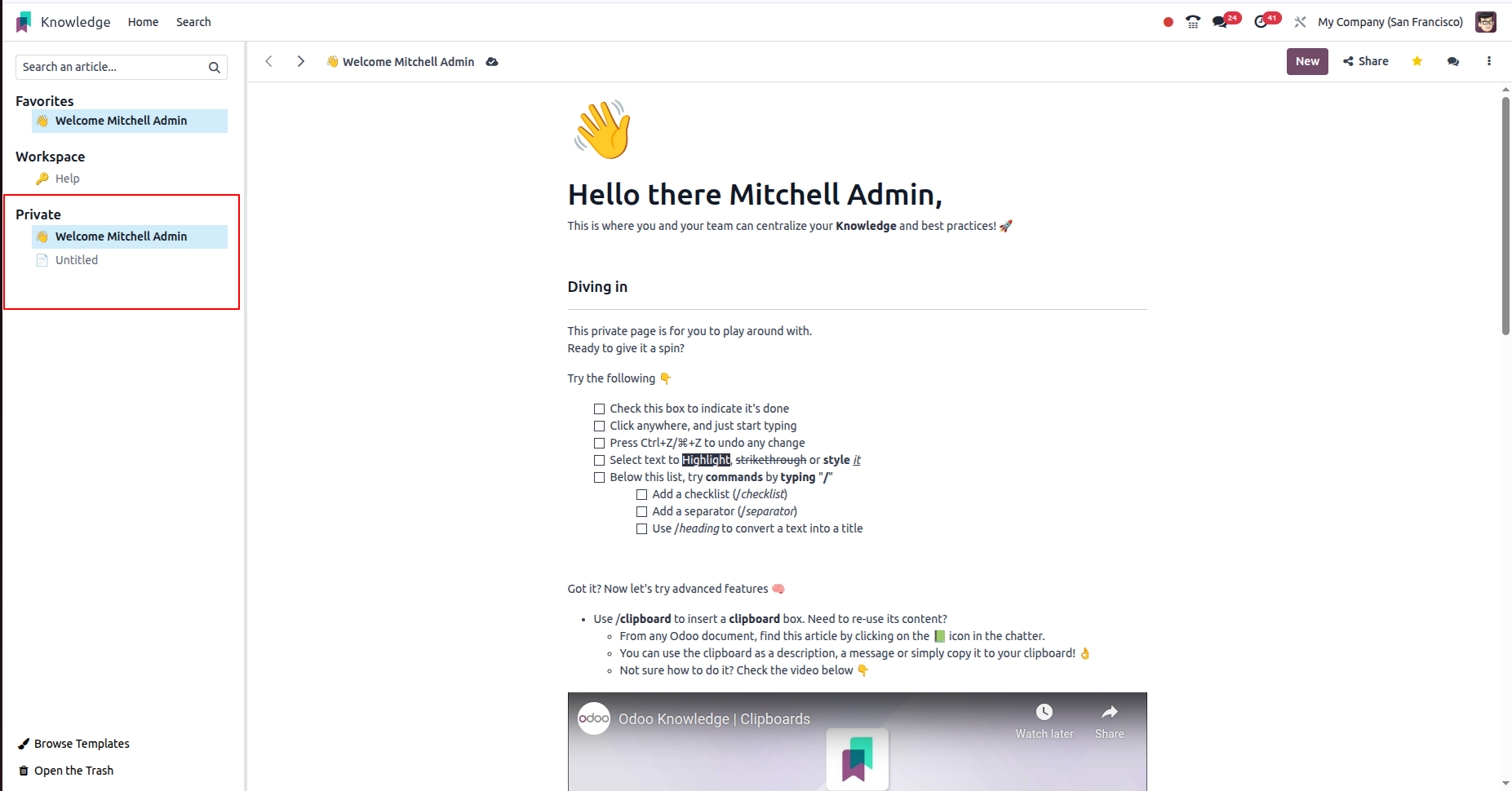Image resolution: width=1512 pixels, height=791 pixels.
Task: Check the 'Add a checklist' checkbox
Action: pos(641,494)
